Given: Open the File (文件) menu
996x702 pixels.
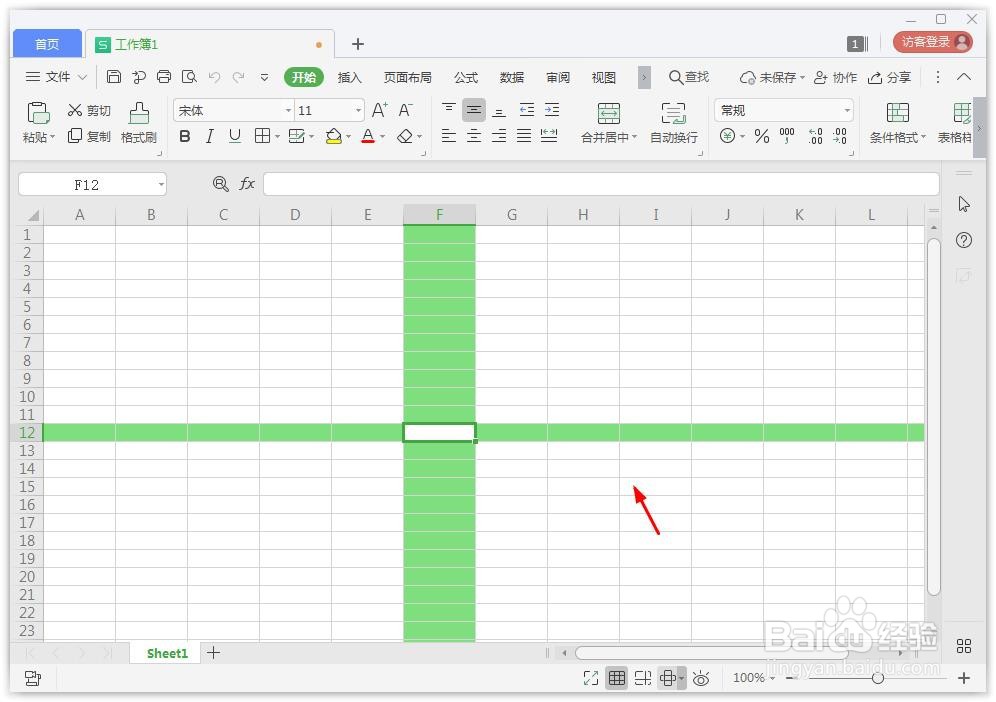Looking at the screenshot, I should (56, 77).
